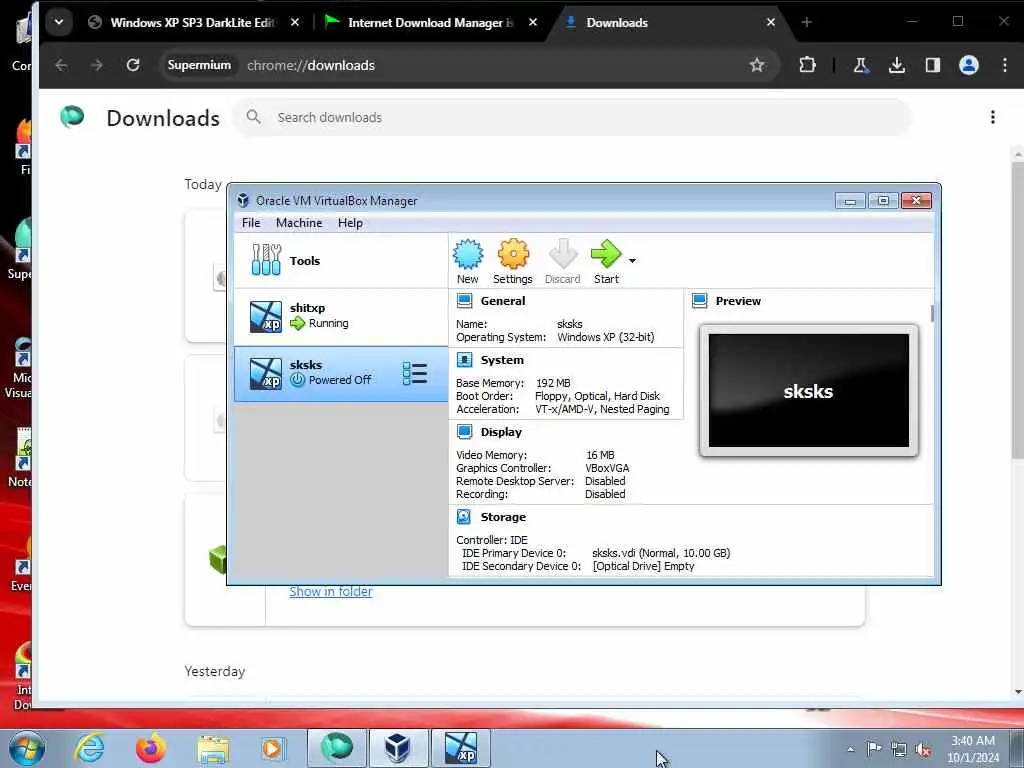This screenshot has height=768, width=1024.
Task: Reload the browser page
Action: pyautogui.click(x=133, y=65)
